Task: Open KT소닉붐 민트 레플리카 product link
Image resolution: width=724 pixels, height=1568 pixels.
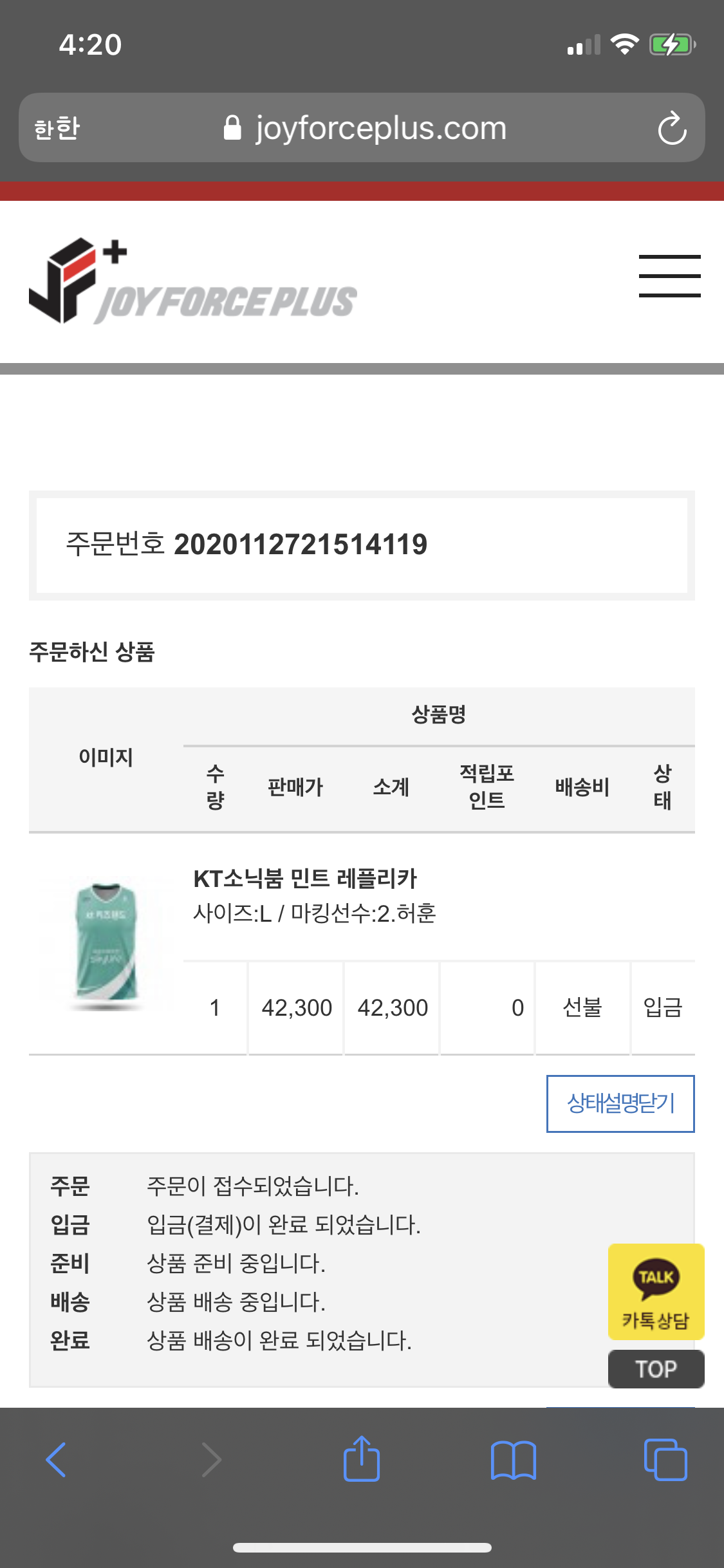Action: pyautogui.click(x=305, y=879)
